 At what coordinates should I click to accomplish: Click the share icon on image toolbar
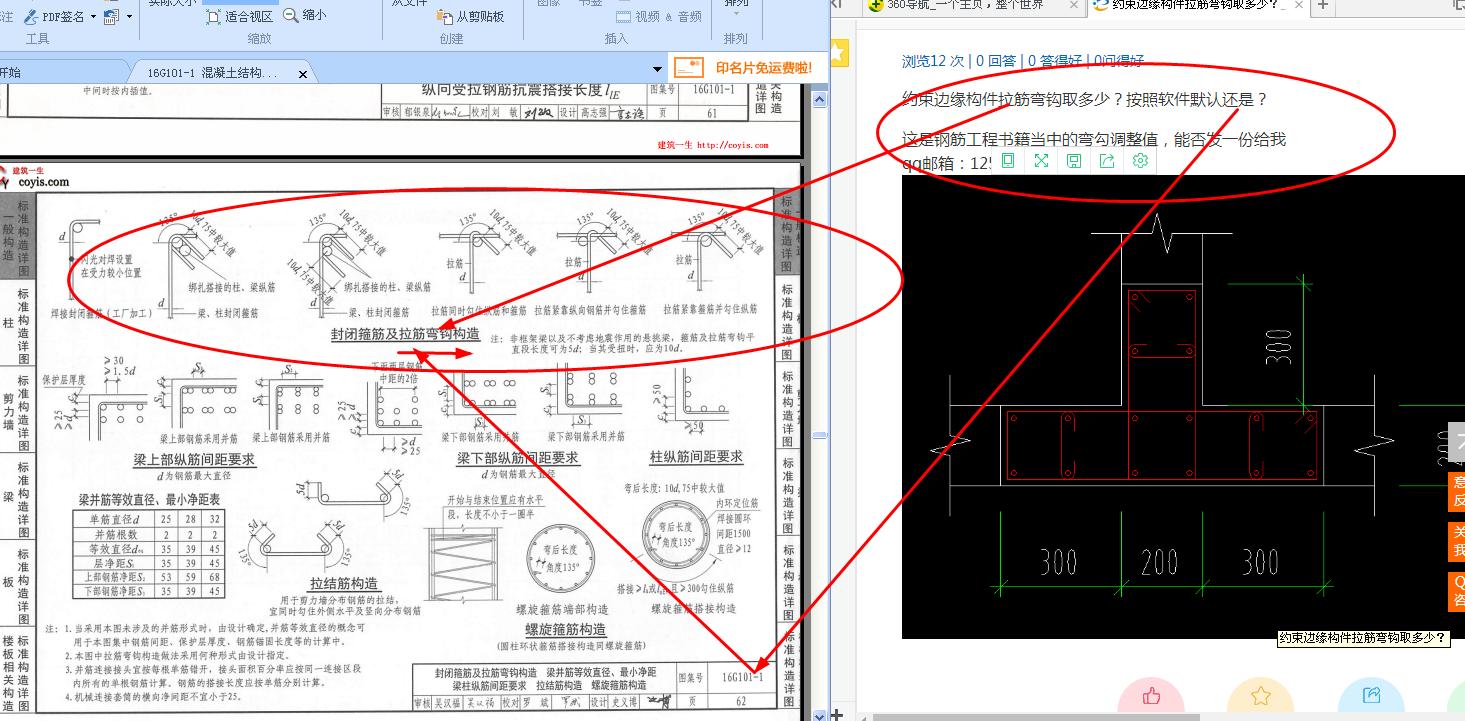click(x=1107, y=160)
